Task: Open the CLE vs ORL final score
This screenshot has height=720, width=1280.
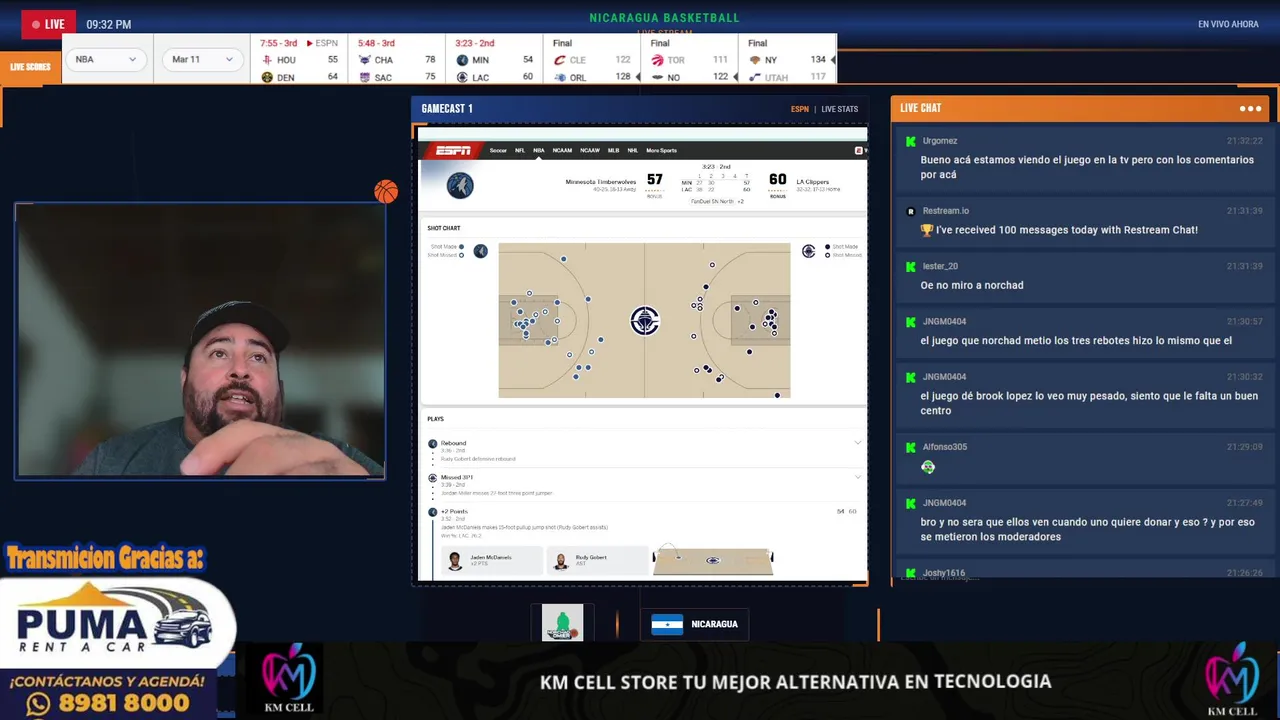Action: (592, 60)
